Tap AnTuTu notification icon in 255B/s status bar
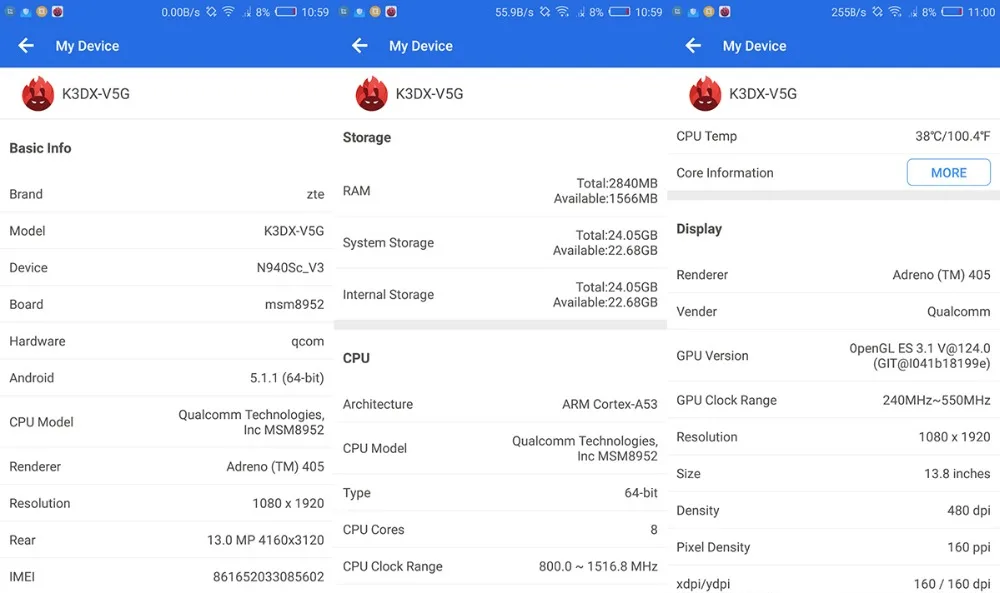 pyautogui.click(x=724, y=11)
